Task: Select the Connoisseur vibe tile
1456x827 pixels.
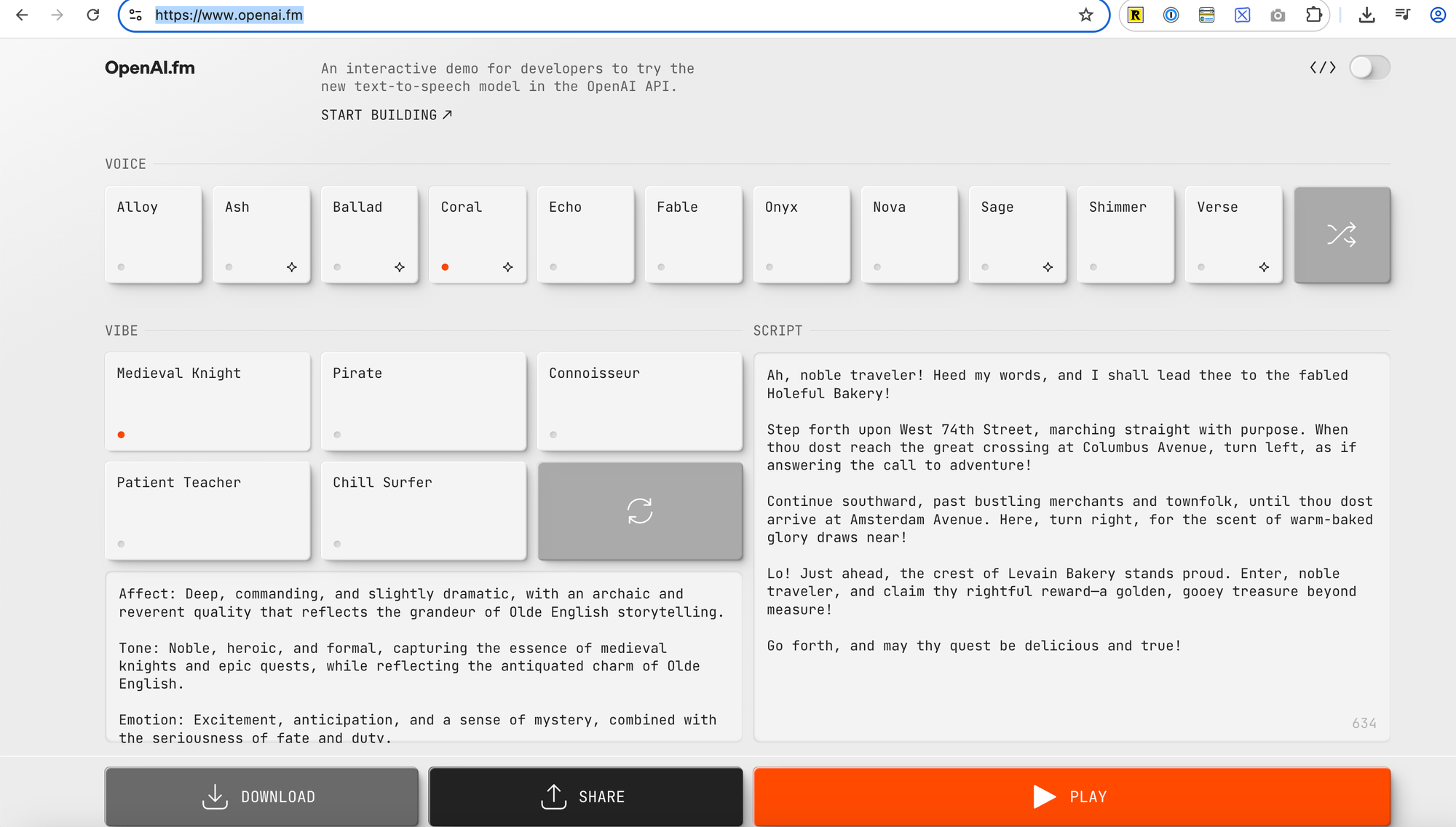Action: [x=639, y=401]
